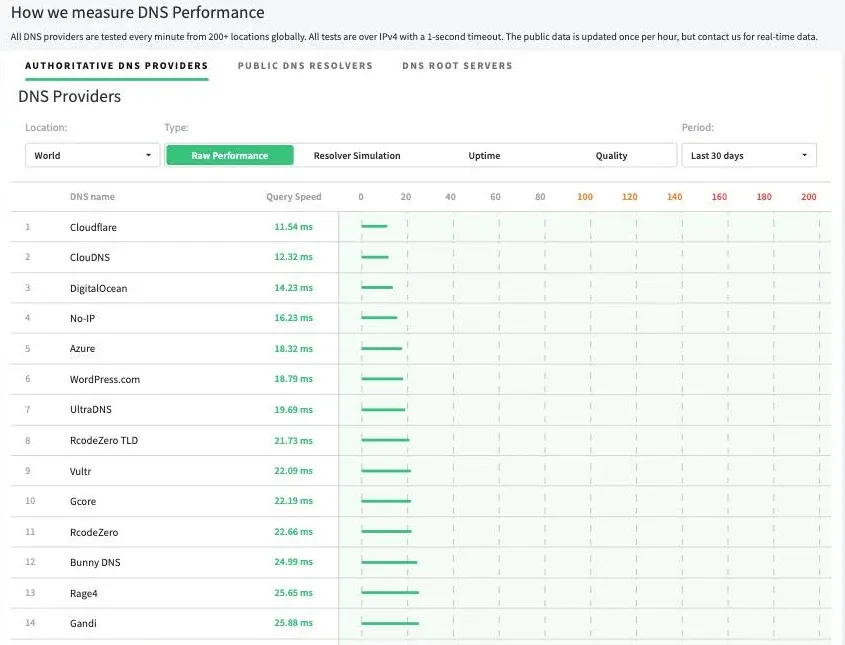This screenshot has height=645, width=845.
Task: Click the 12.32 ms query speed value
Action: point(293,257)
